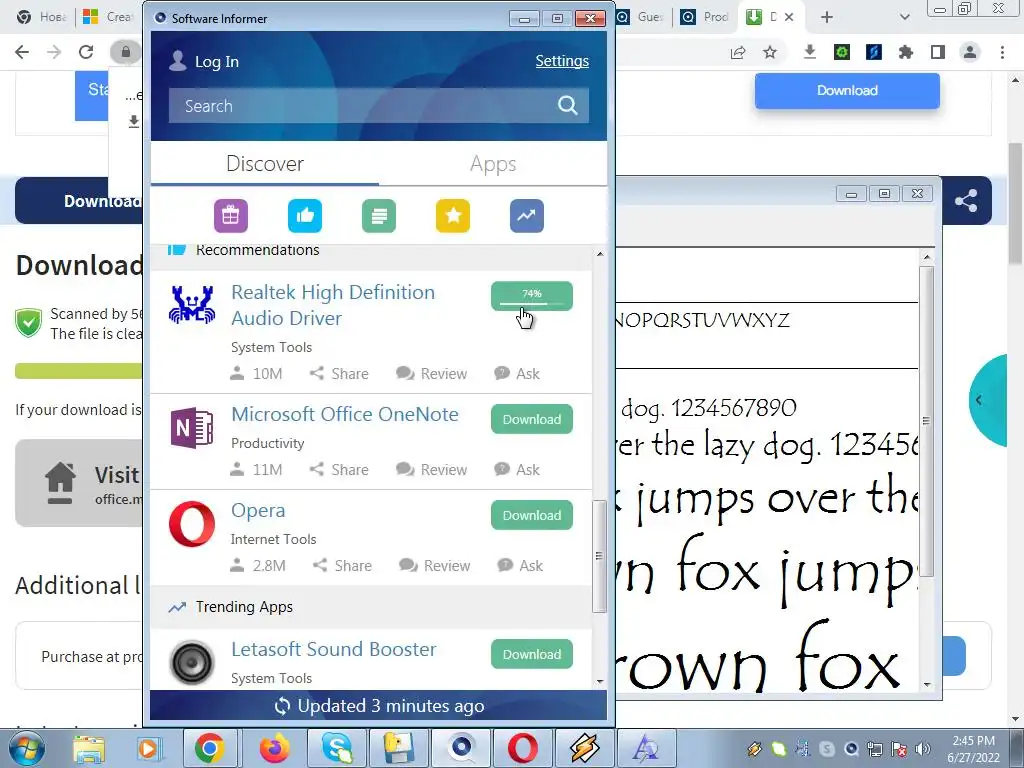This screenshot has height=768, width=1024.
Task: Click the Realtek crab logo icon
Action: (191, 304)
